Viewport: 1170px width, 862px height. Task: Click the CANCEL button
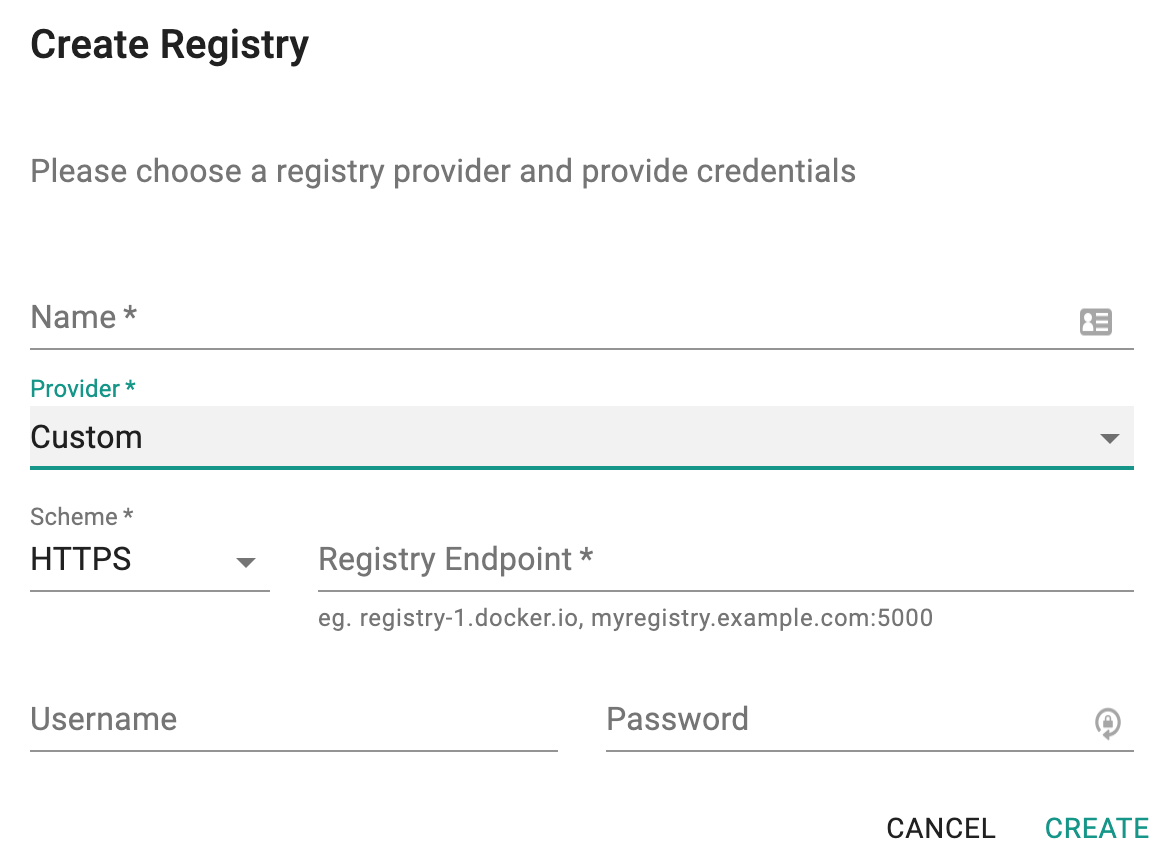(x=940, y=828)
